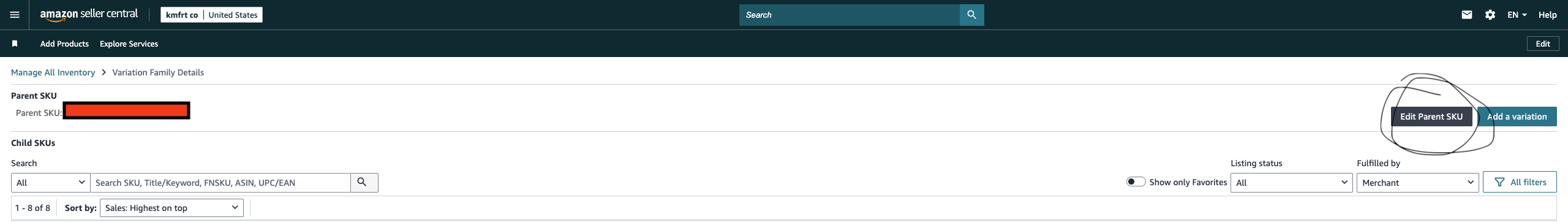Open the messages envelope icon

[1466, 15]
